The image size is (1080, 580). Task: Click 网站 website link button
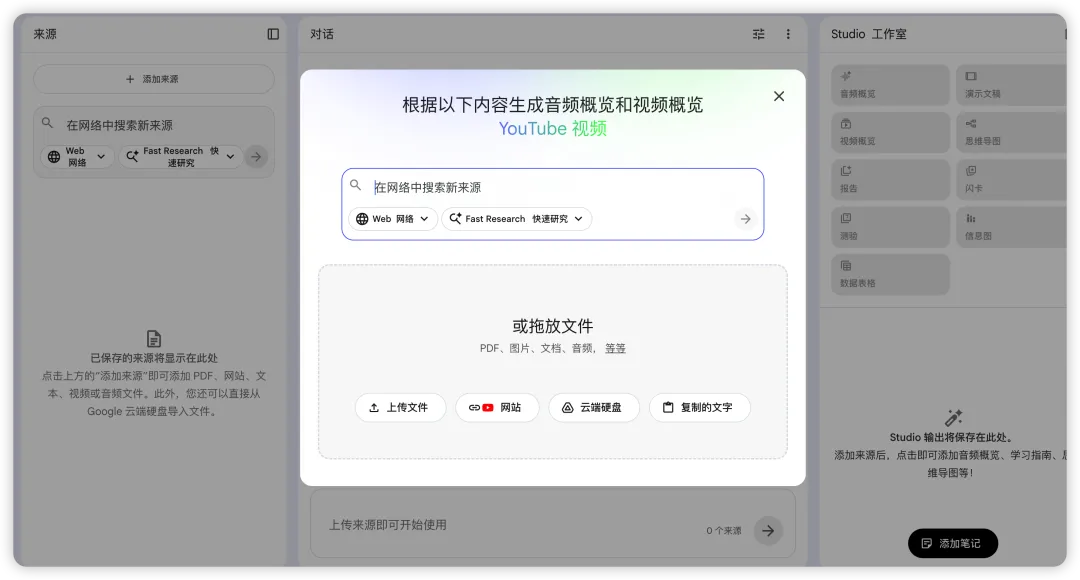[497, 408]
